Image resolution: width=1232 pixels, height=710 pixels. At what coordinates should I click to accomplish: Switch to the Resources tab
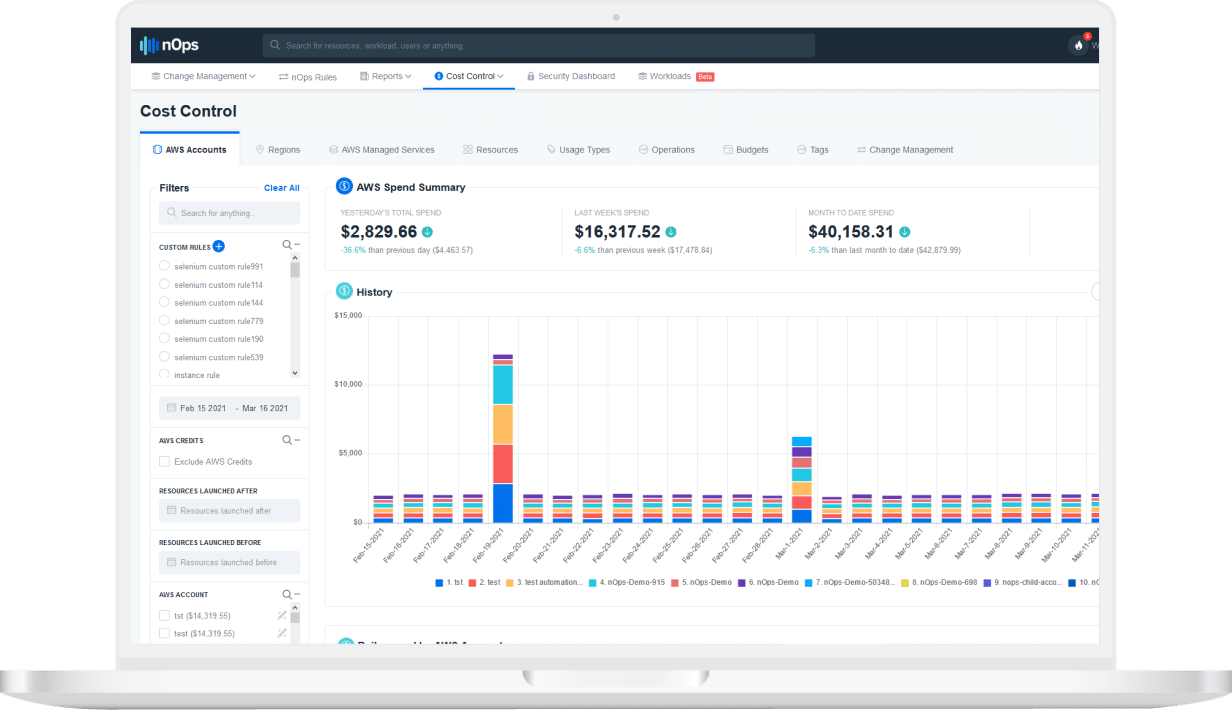click(490, 150)
